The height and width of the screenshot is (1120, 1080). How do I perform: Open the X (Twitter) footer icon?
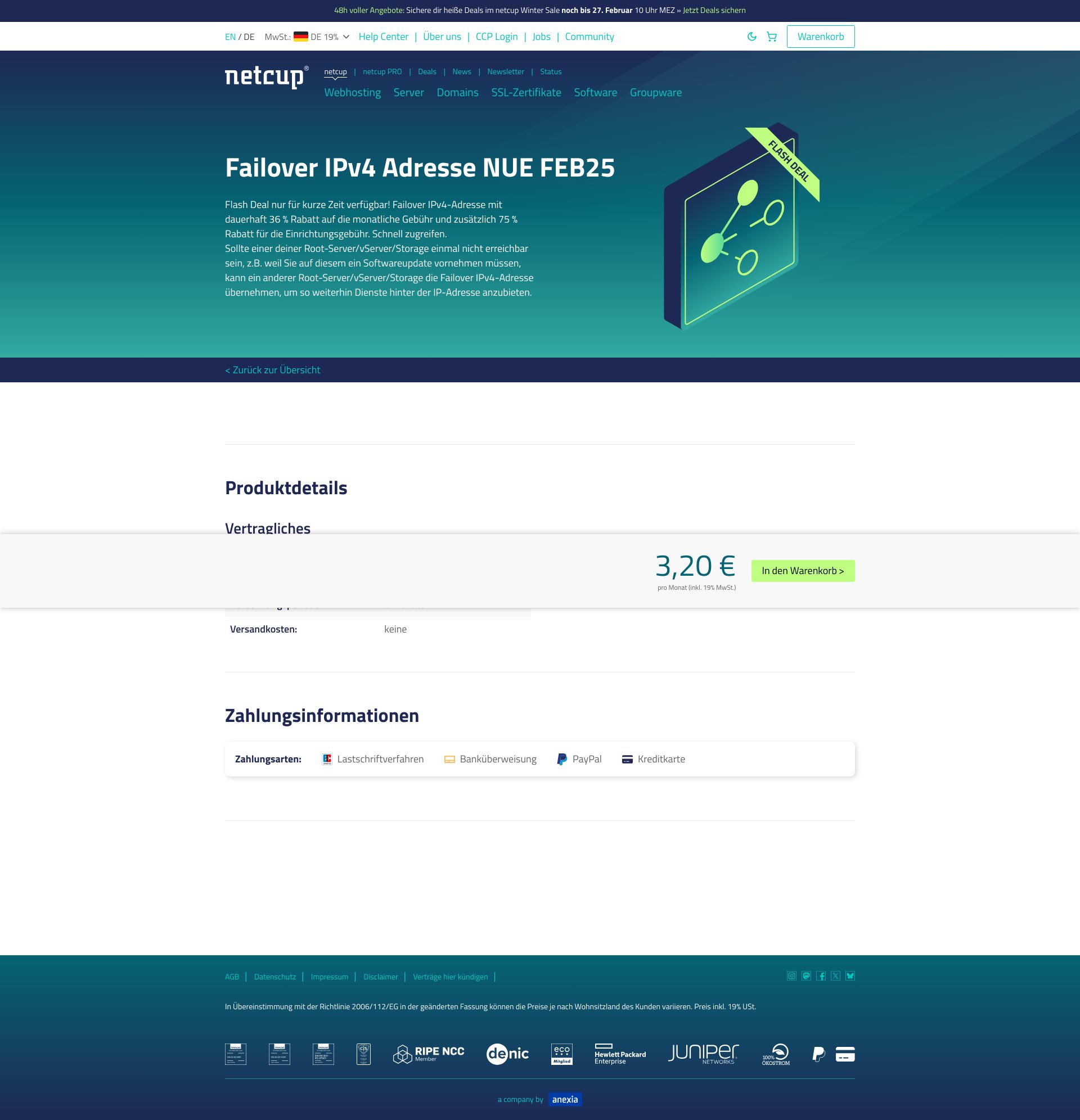[x=836, y=976]
